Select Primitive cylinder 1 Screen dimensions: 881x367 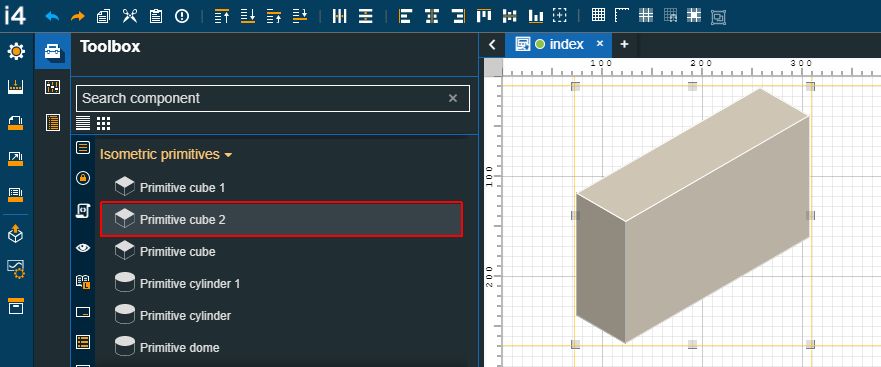(x=281, y=283)
